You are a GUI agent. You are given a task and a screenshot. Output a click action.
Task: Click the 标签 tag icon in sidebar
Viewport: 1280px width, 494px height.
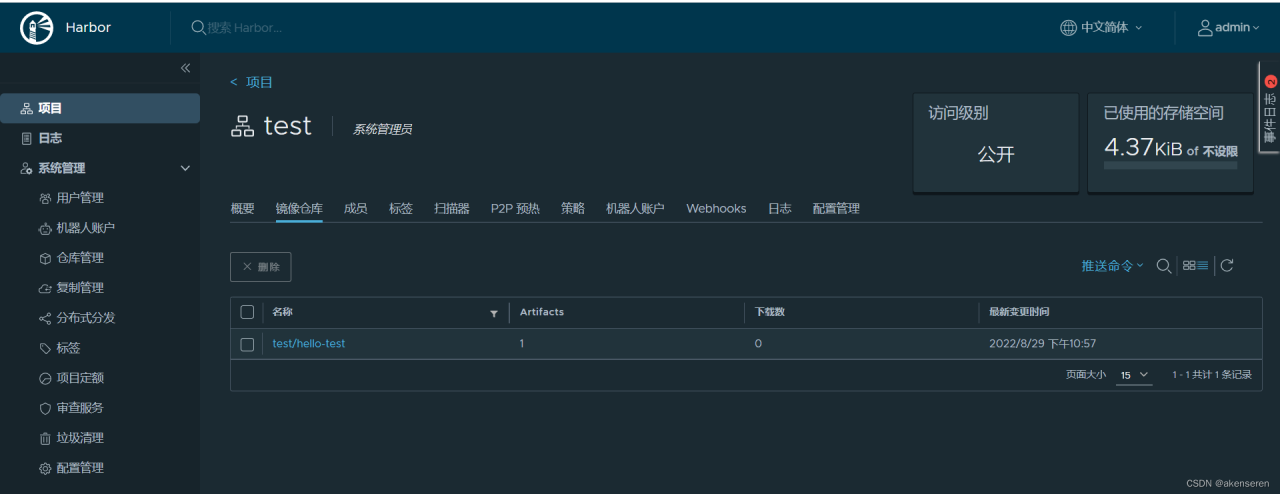[45, 348]
